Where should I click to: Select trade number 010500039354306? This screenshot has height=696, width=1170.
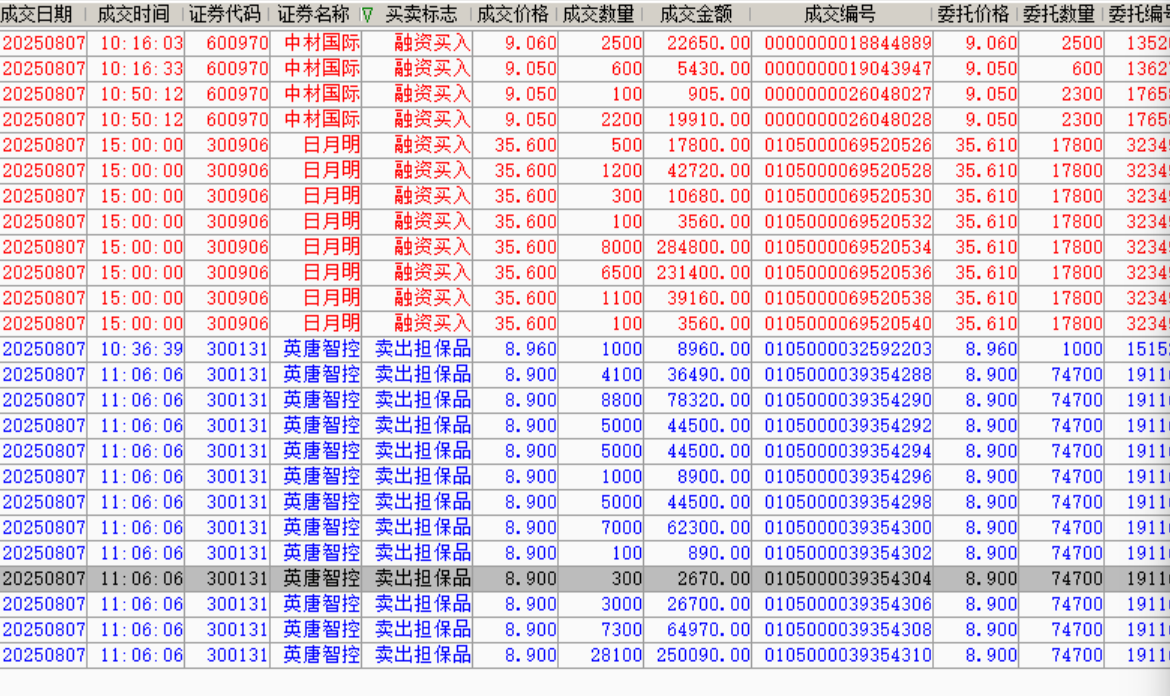click(x=848, y=603)
